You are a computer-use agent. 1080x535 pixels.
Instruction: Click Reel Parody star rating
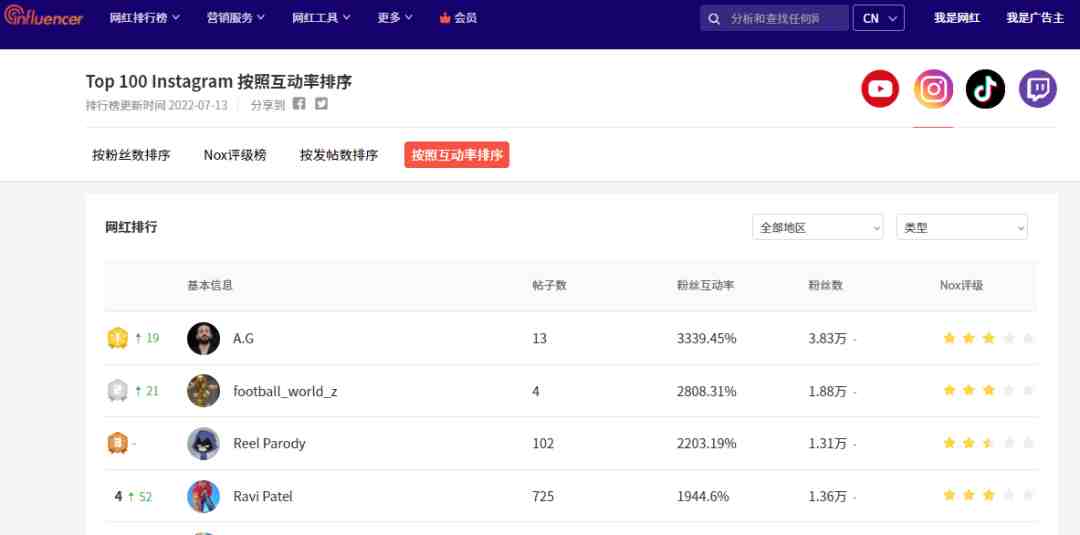click(988, 443)
